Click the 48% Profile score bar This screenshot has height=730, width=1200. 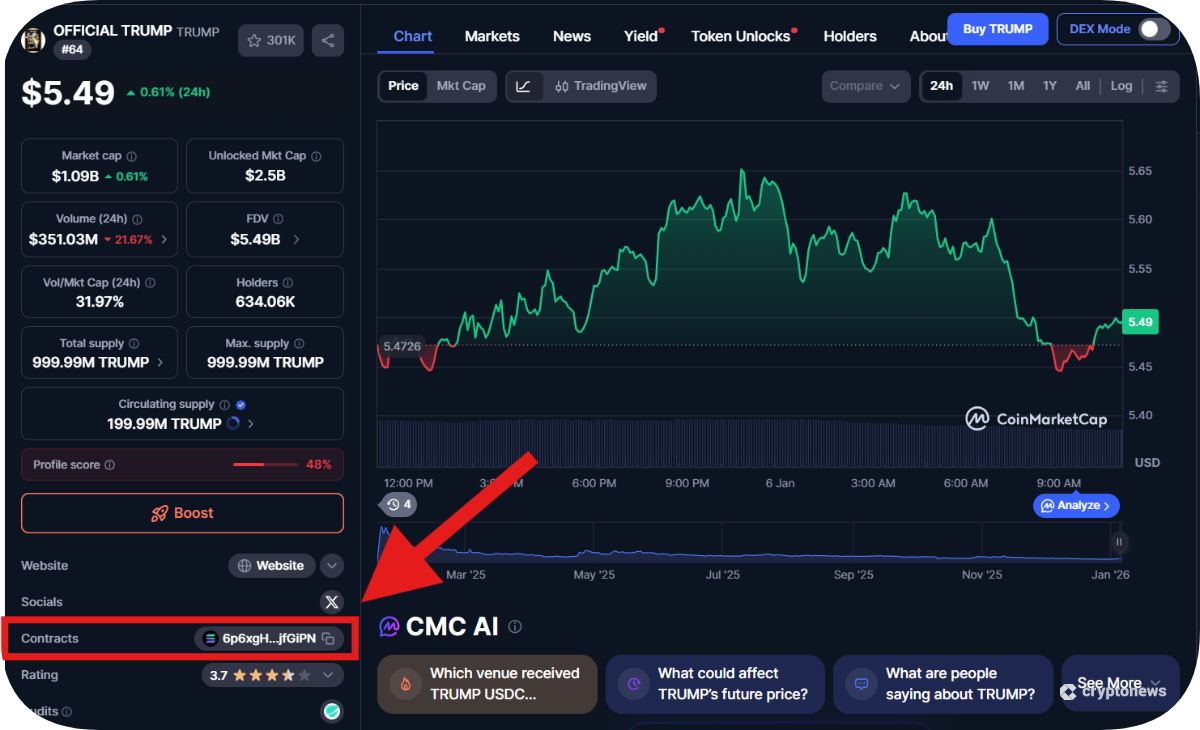265,464
